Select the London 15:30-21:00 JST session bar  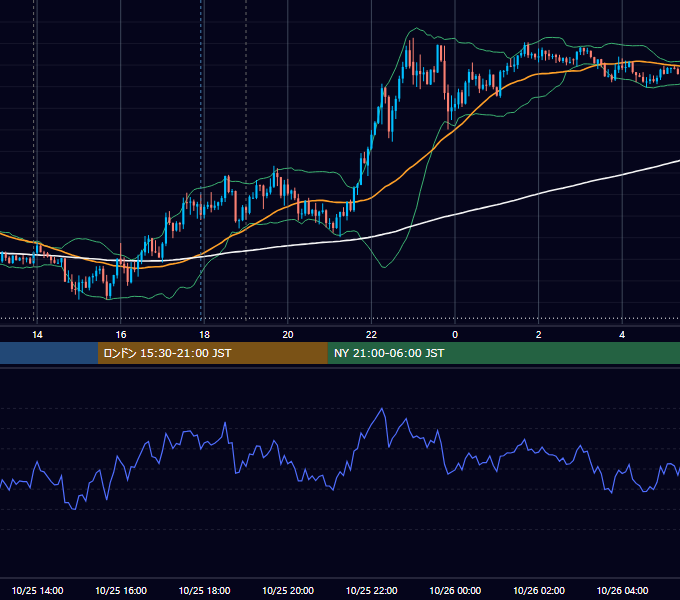212,353
